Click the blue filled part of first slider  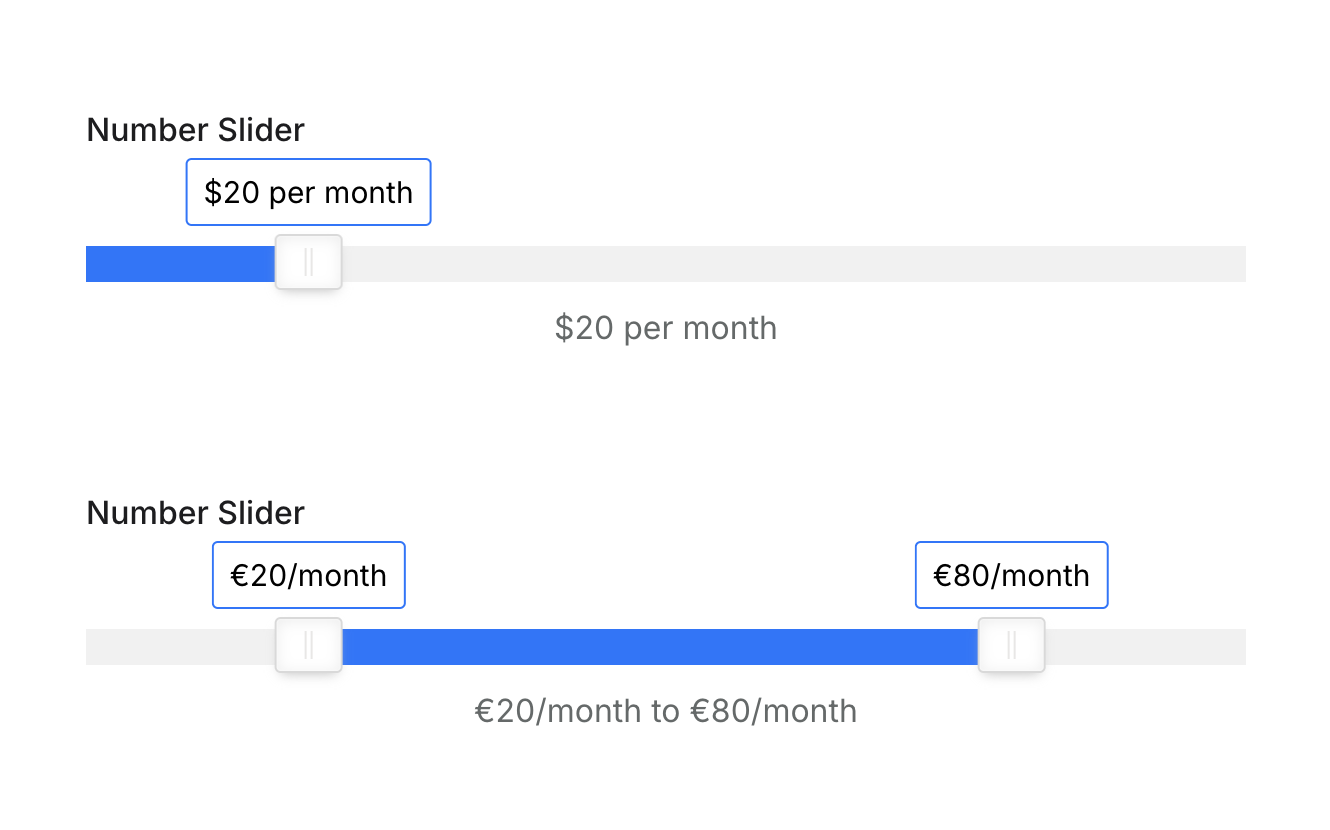point(181,264)
